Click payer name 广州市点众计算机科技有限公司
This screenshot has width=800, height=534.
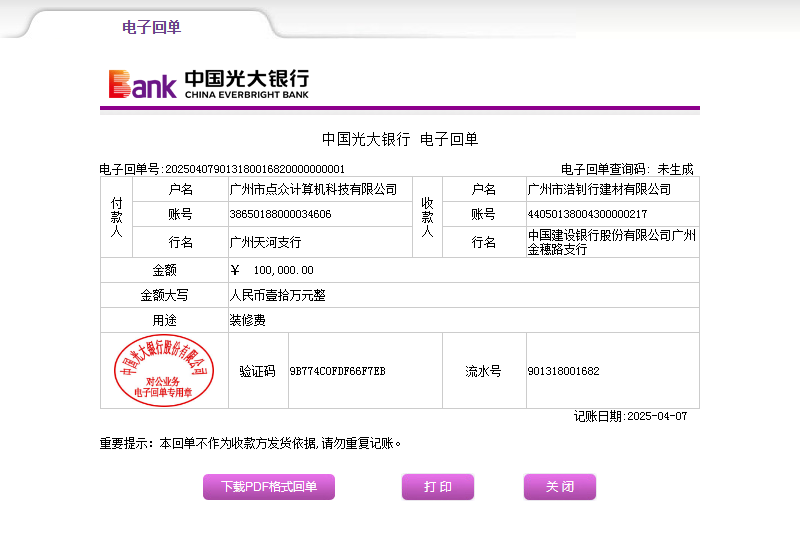(313, 189)
